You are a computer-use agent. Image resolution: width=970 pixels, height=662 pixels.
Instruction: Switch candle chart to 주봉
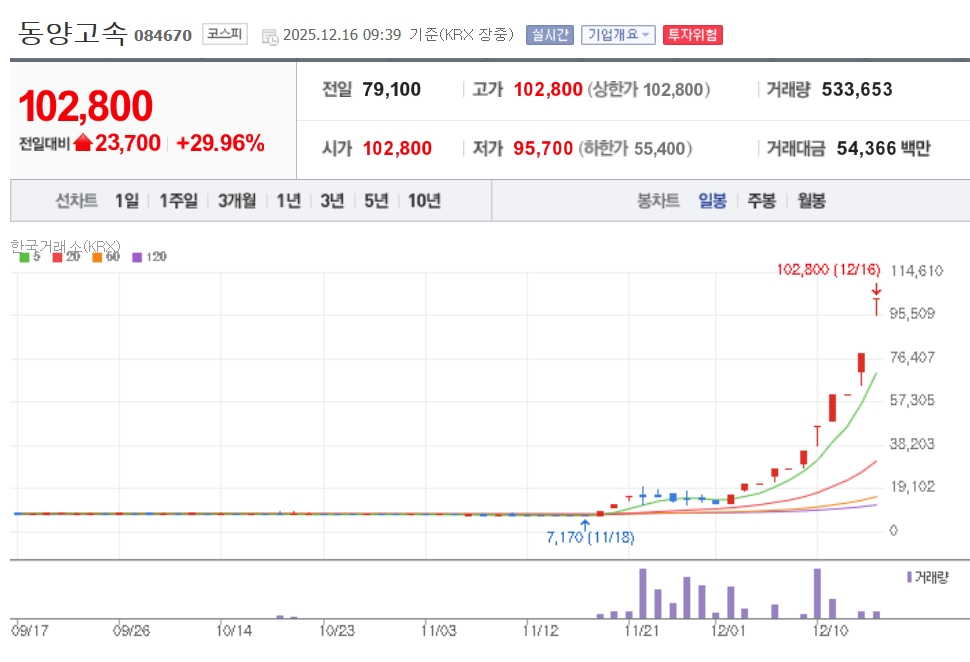[x=761, y=200]
